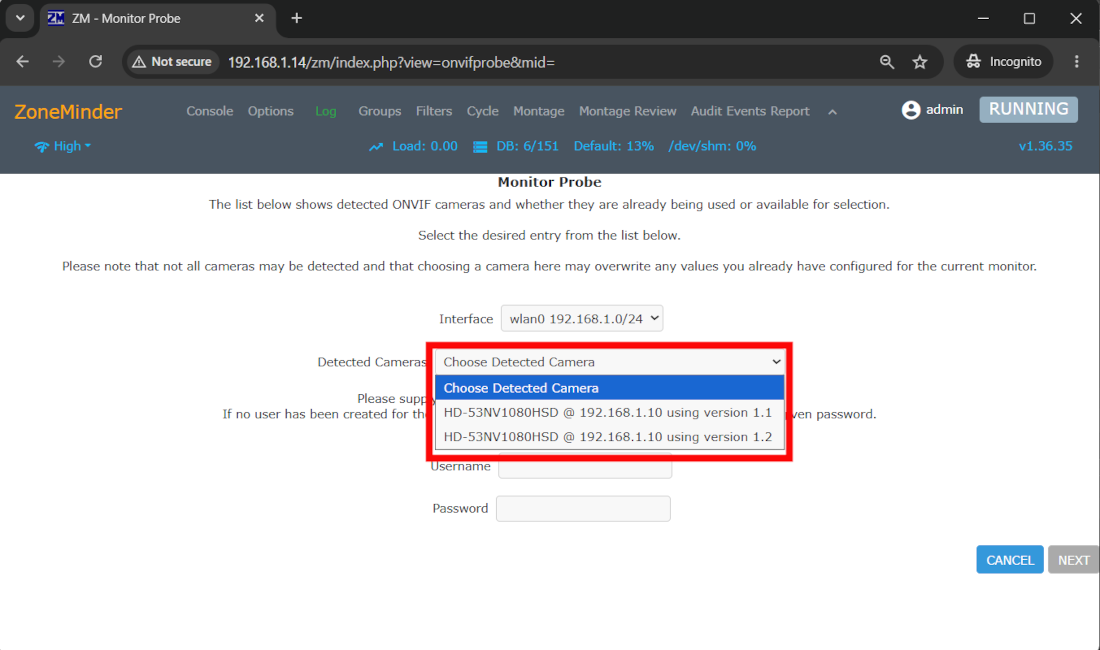Viewport: 1100px width, 650px height.
Task: Click the ZoneMinder logo link
Action: click(68, 111)
